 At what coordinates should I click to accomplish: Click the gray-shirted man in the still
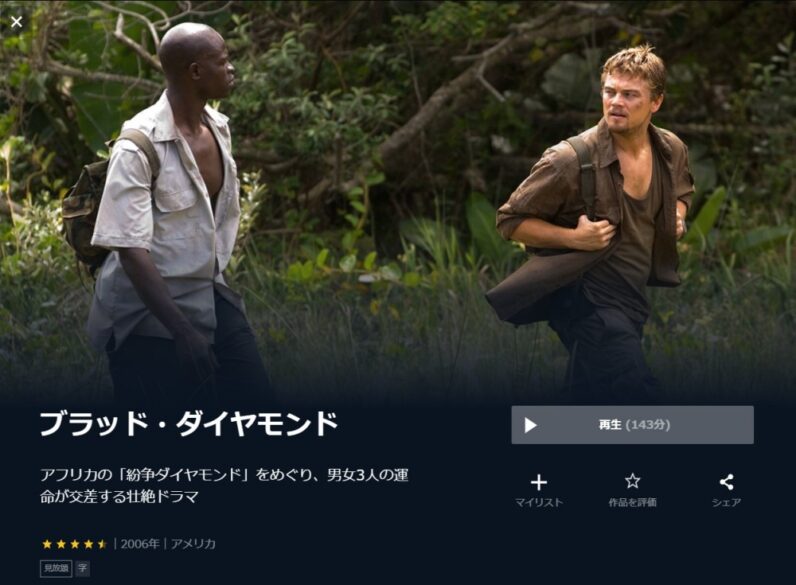point(168,213)
